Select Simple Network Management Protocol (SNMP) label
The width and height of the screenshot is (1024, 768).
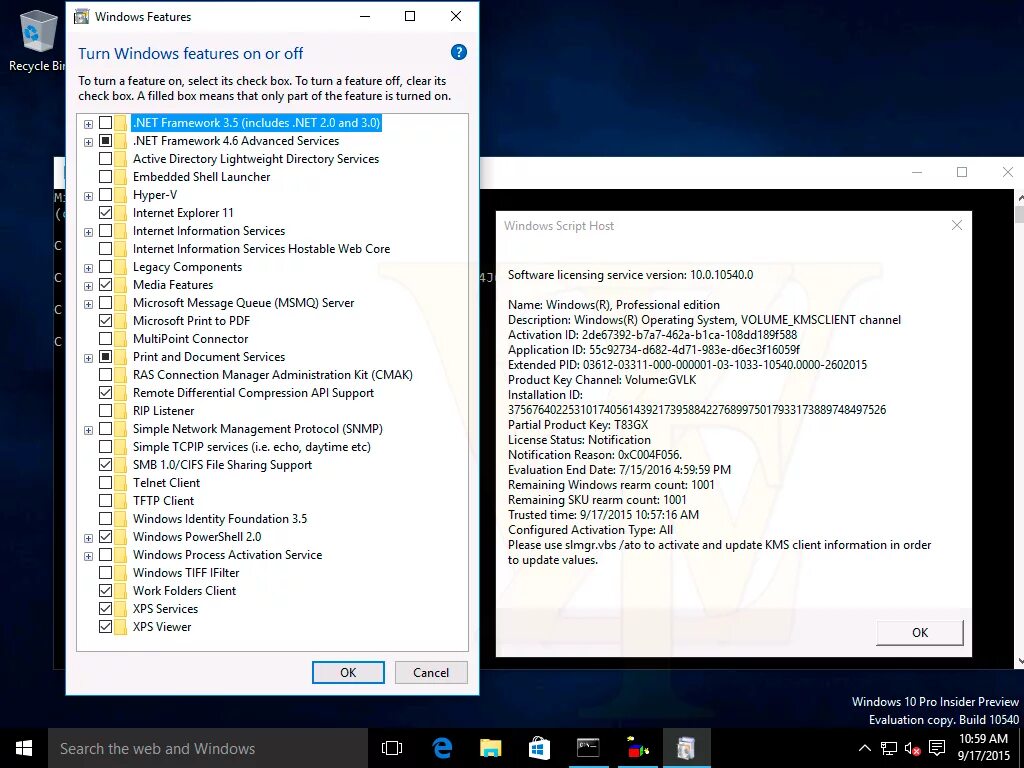[x=257, y=429]
